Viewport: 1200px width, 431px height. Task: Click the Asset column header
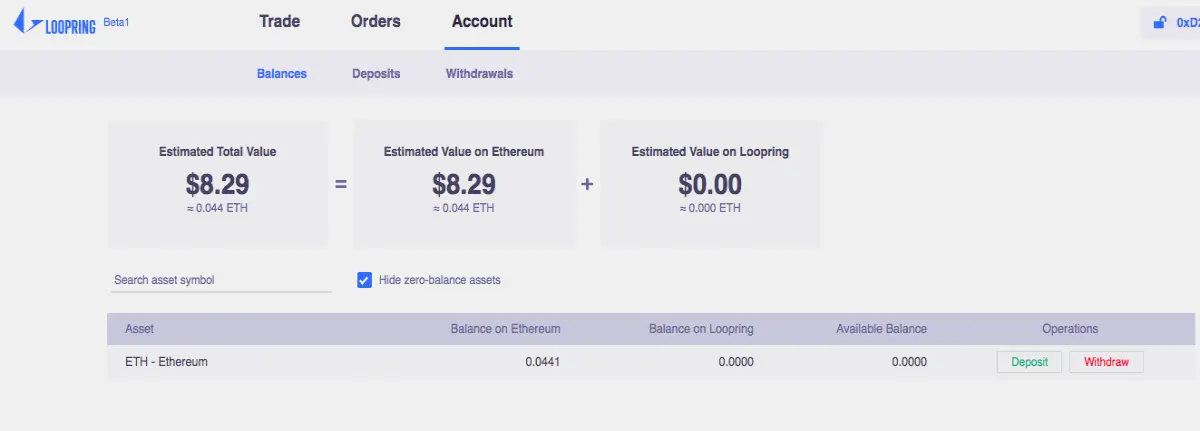pyautogui.click(x=139, y=329)
